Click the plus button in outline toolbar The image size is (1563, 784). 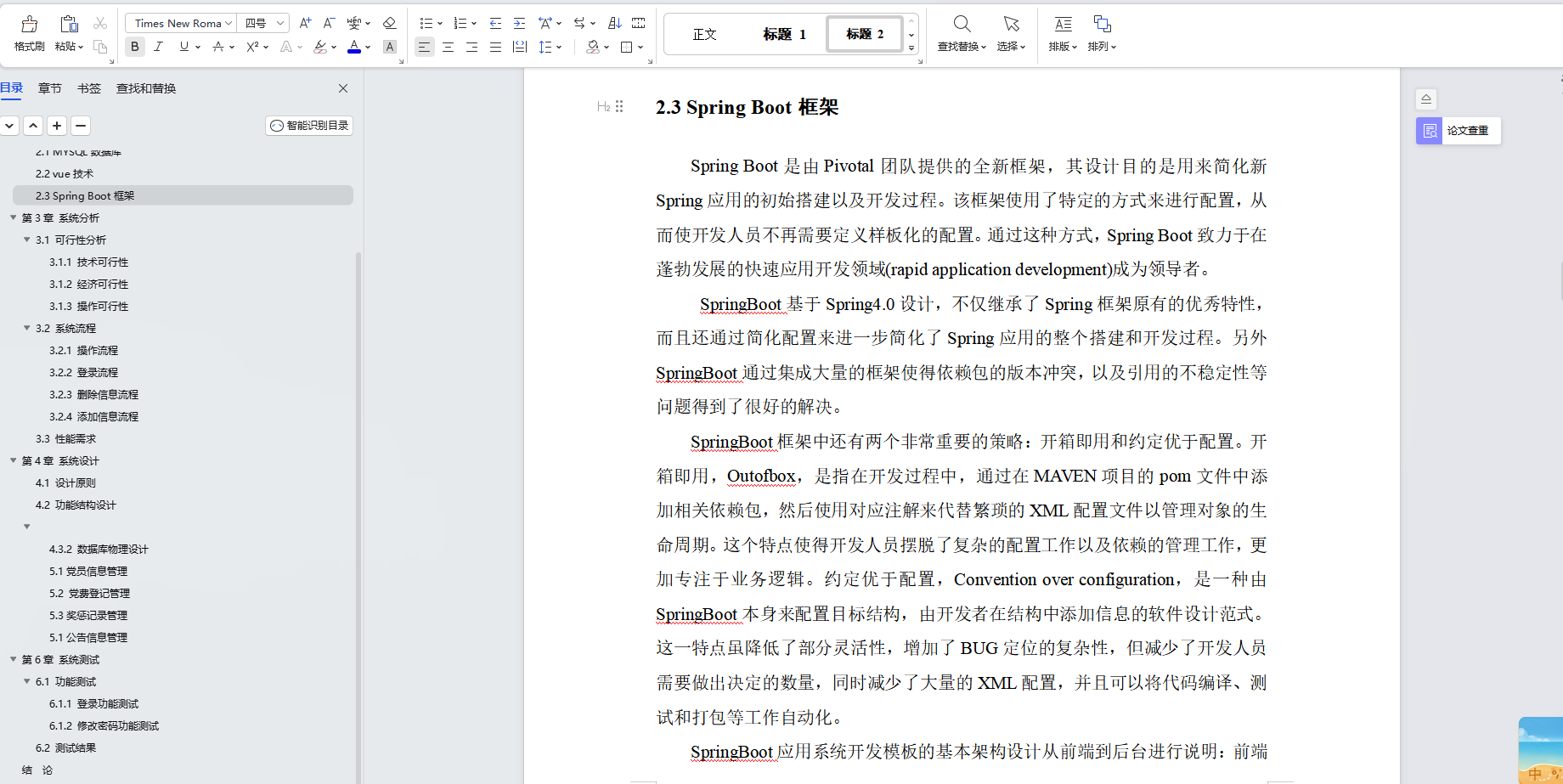[x=57, y=126]
